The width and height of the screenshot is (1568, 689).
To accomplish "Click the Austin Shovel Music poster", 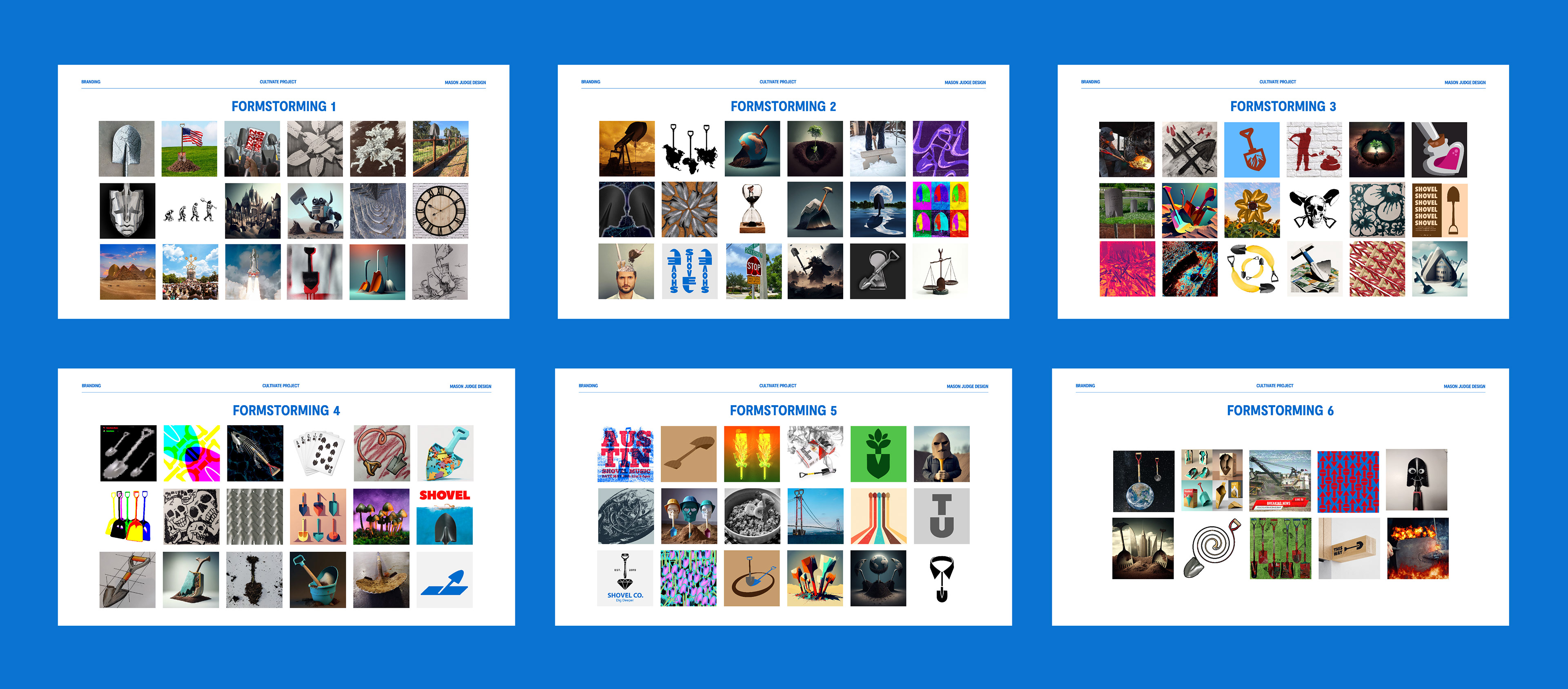I will coord(625,454).
